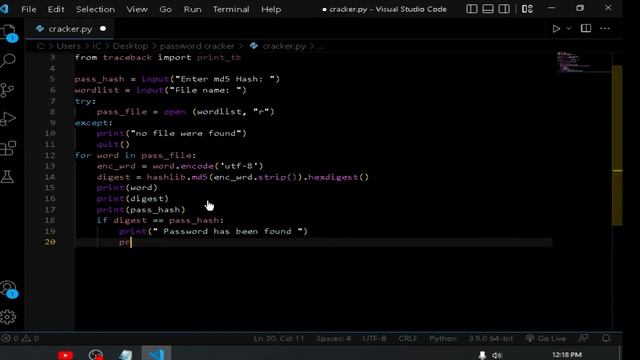Click 'hexdigest' on line 14
This screenshot has width=640, height=360.
tap(333, 177)
